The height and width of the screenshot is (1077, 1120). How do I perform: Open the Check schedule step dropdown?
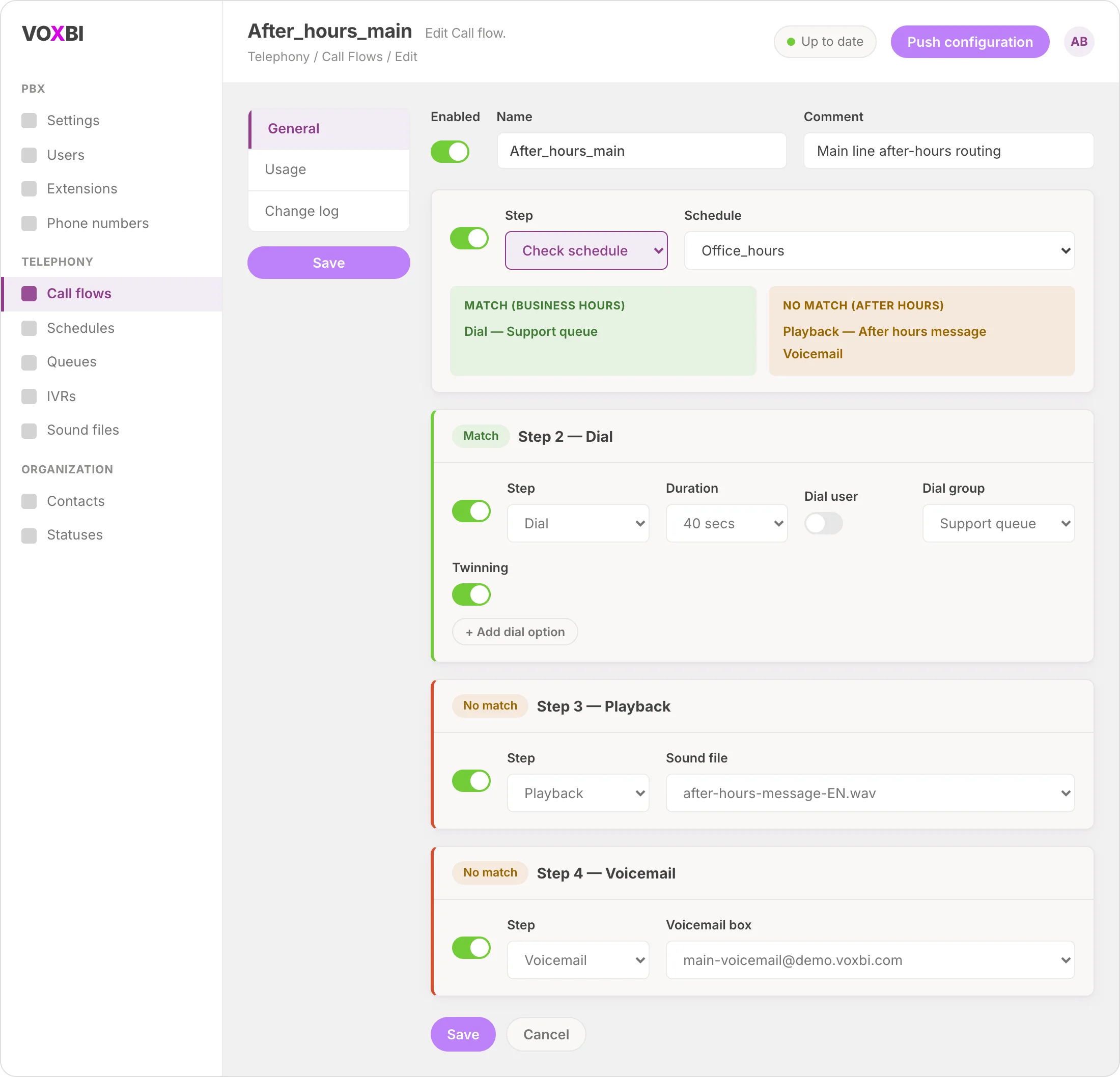coord(586,250)
